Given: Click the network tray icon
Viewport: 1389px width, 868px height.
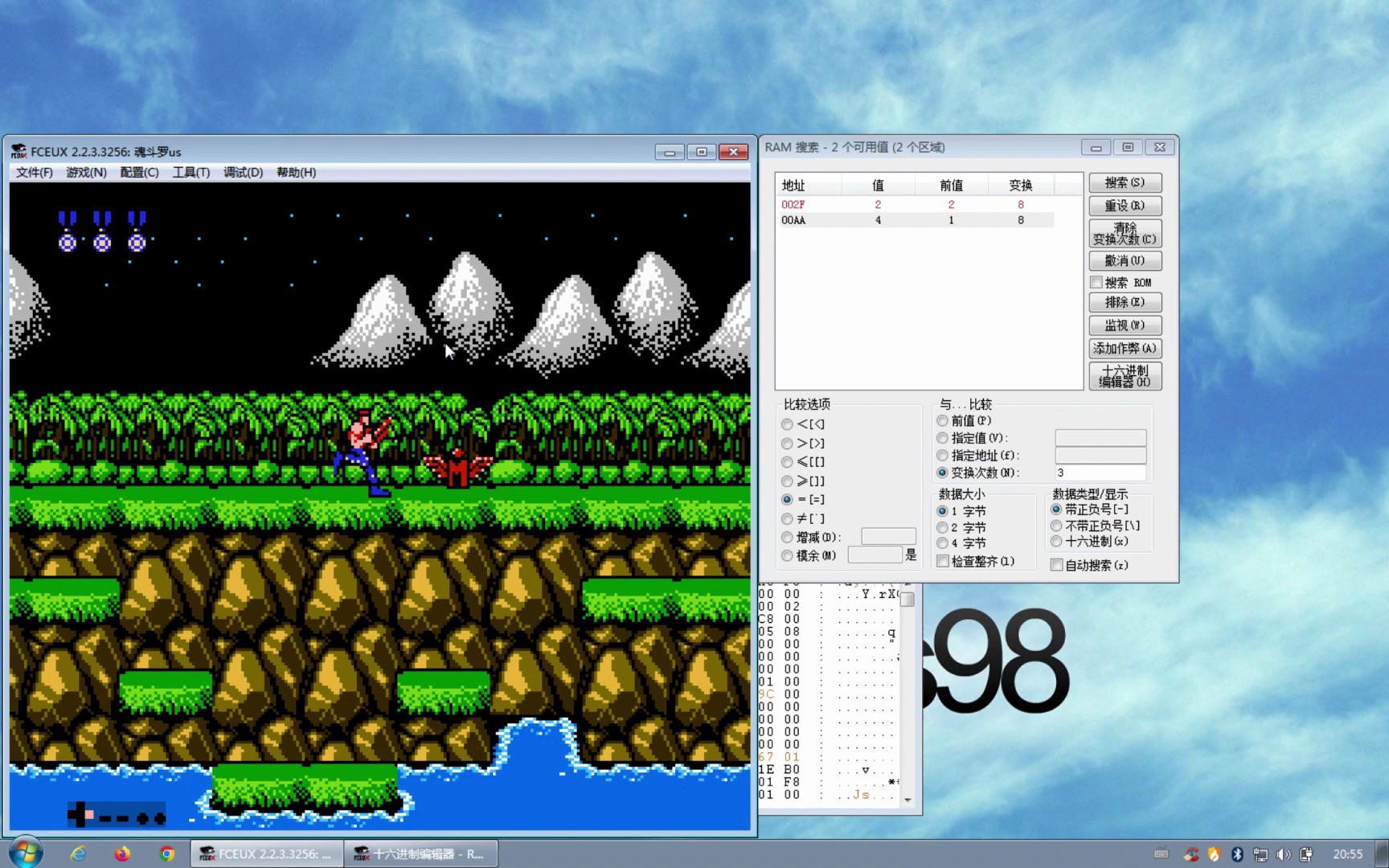Looking at the screenshot, I should [x=1260, y=854].
